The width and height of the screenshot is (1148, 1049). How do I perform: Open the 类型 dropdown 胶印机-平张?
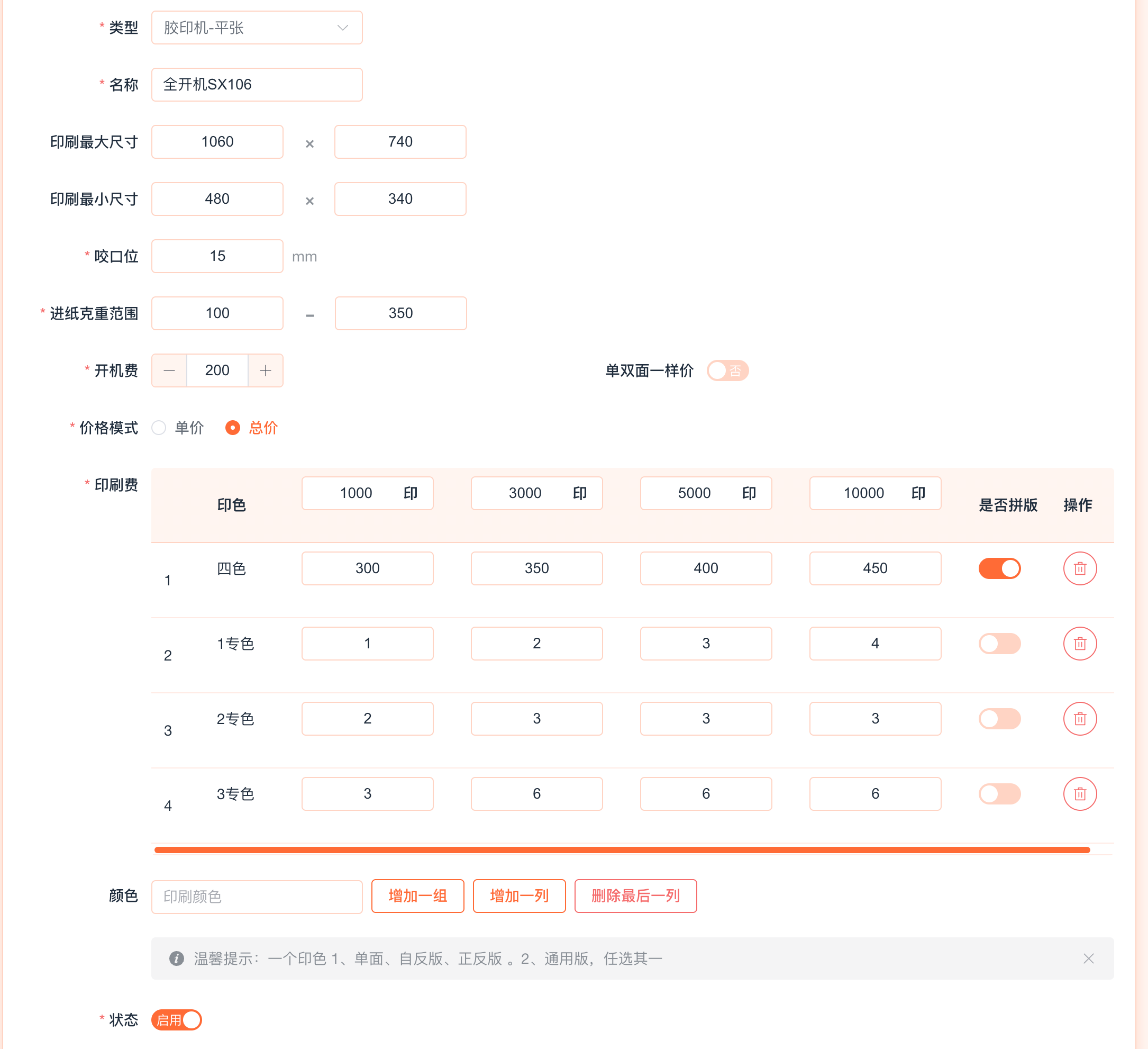click(256, 28)
